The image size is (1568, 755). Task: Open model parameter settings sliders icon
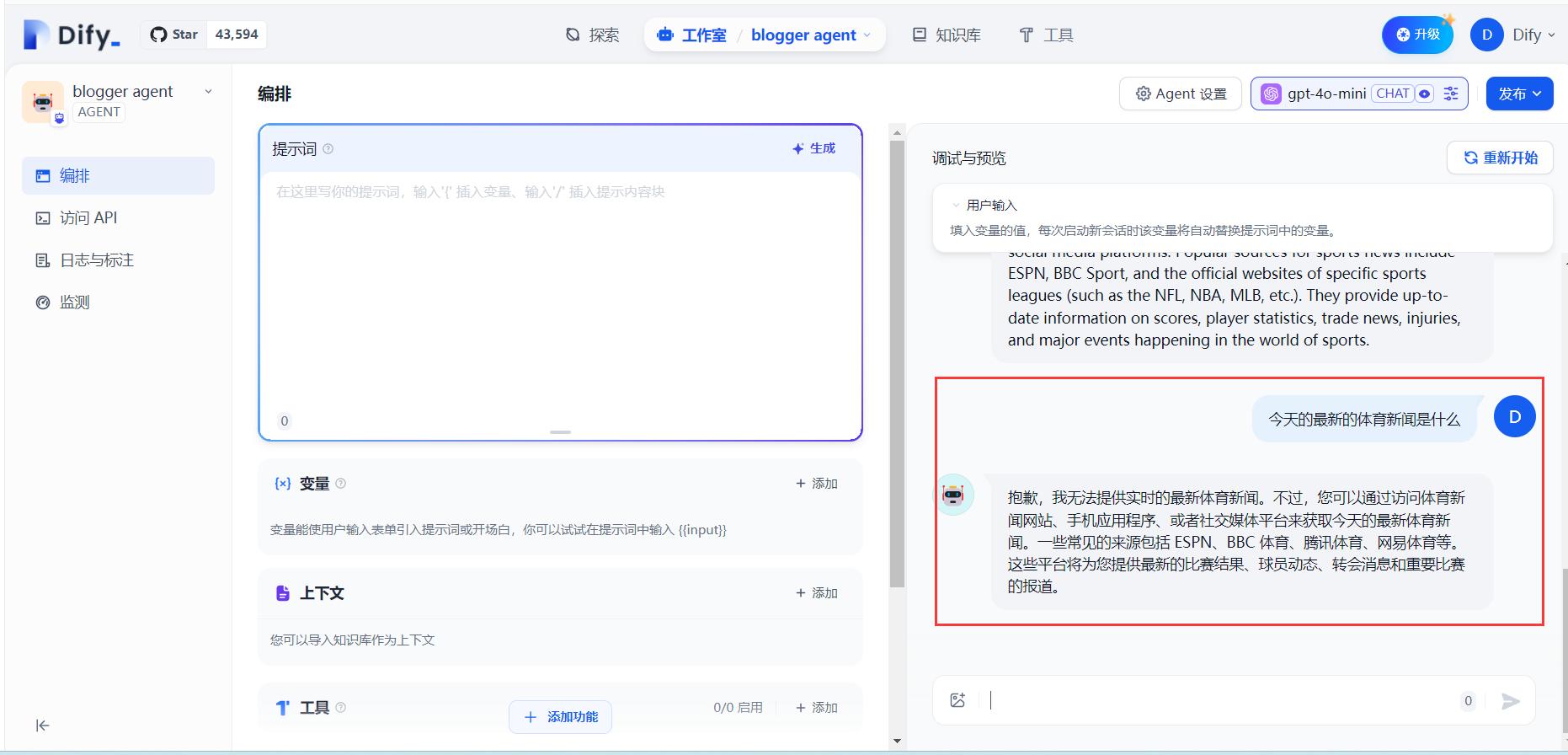coord(1451,94)
